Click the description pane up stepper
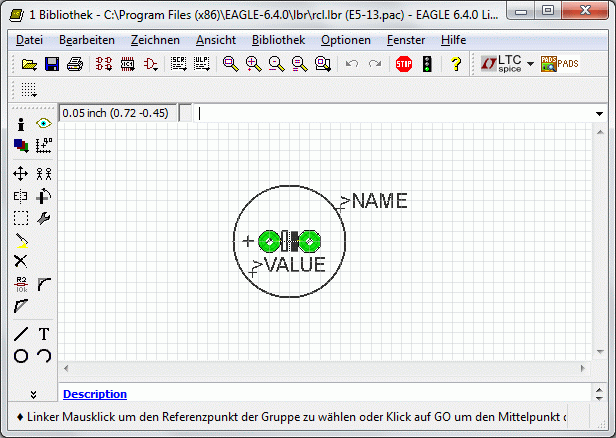Viewport: 616px width, 438px height. (599, 390)
